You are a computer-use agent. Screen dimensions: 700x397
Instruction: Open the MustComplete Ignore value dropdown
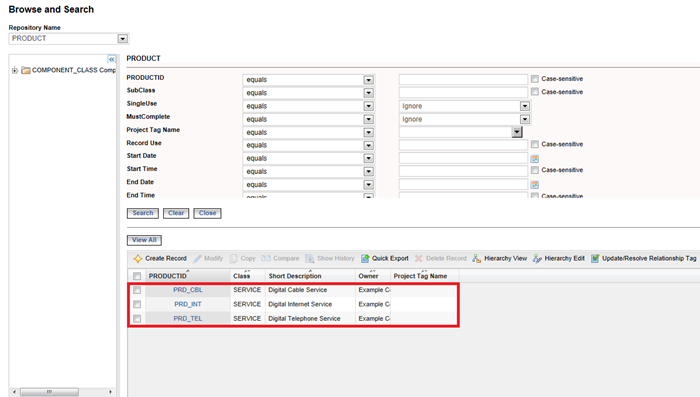point(525,119)
